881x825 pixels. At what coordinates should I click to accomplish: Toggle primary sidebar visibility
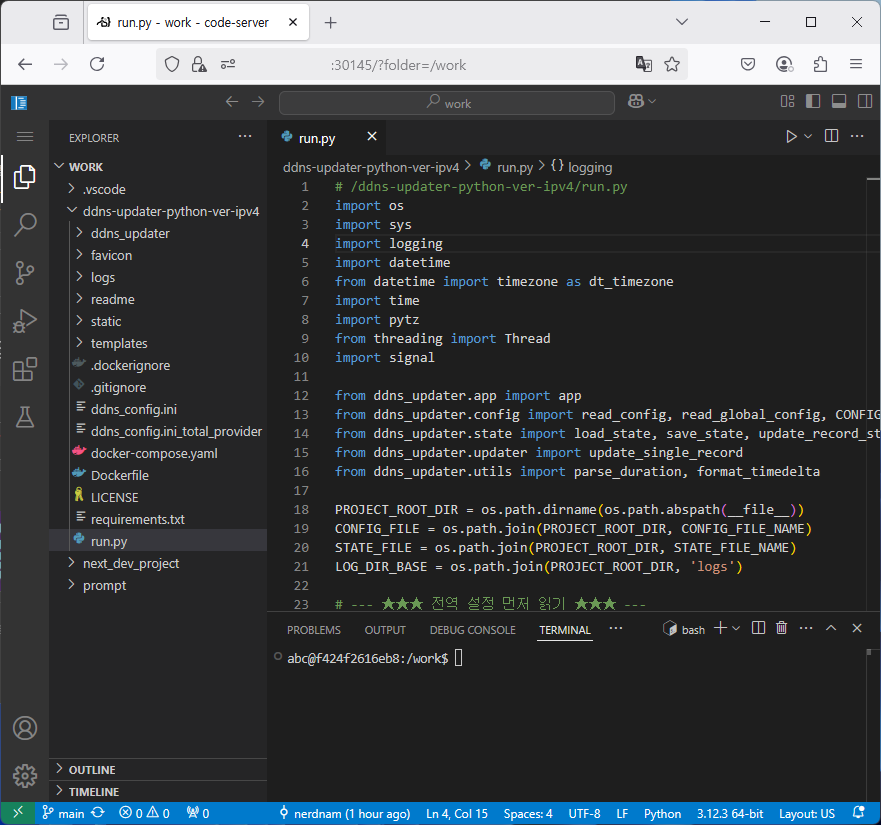(x=813, y=101)
